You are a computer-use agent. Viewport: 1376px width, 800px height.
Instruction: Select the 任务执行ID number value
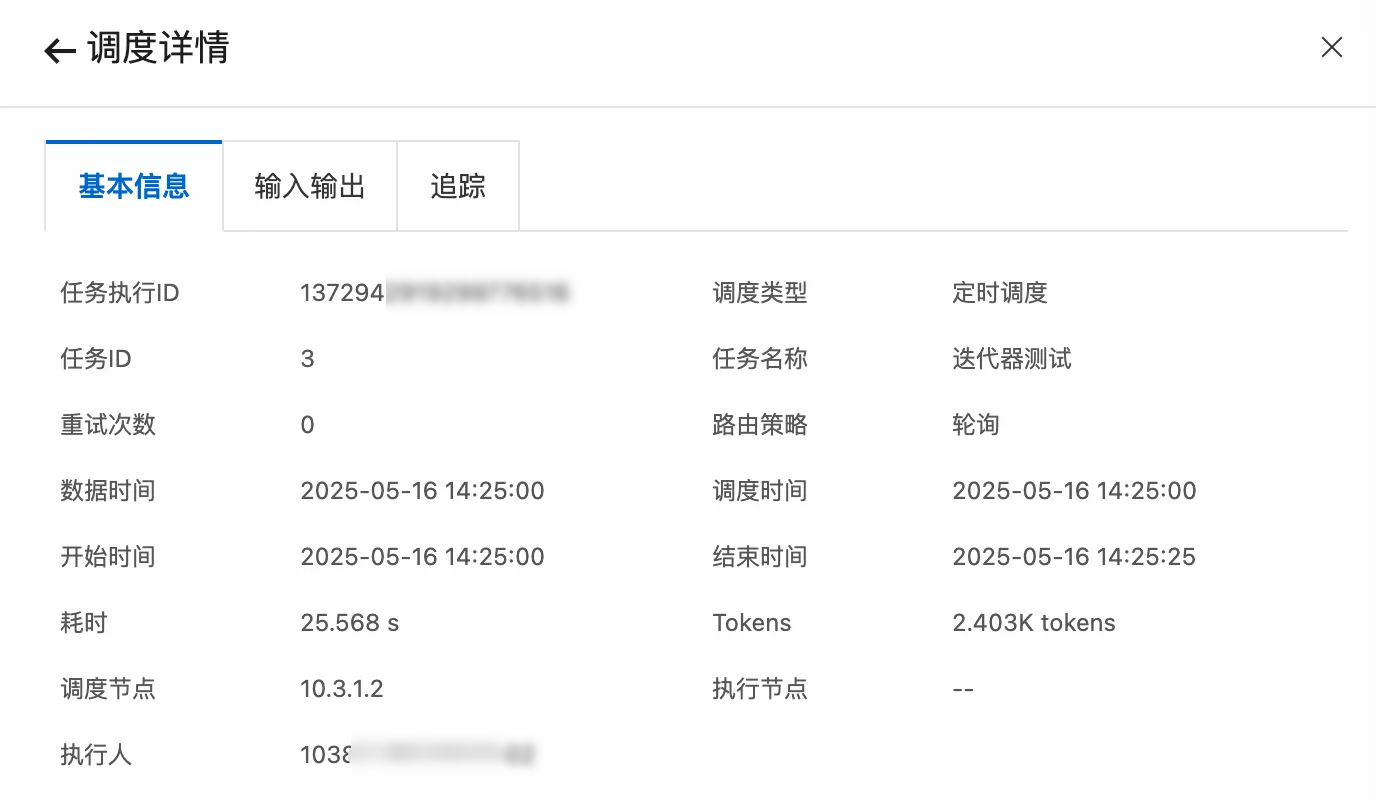(x=435, y=293)
